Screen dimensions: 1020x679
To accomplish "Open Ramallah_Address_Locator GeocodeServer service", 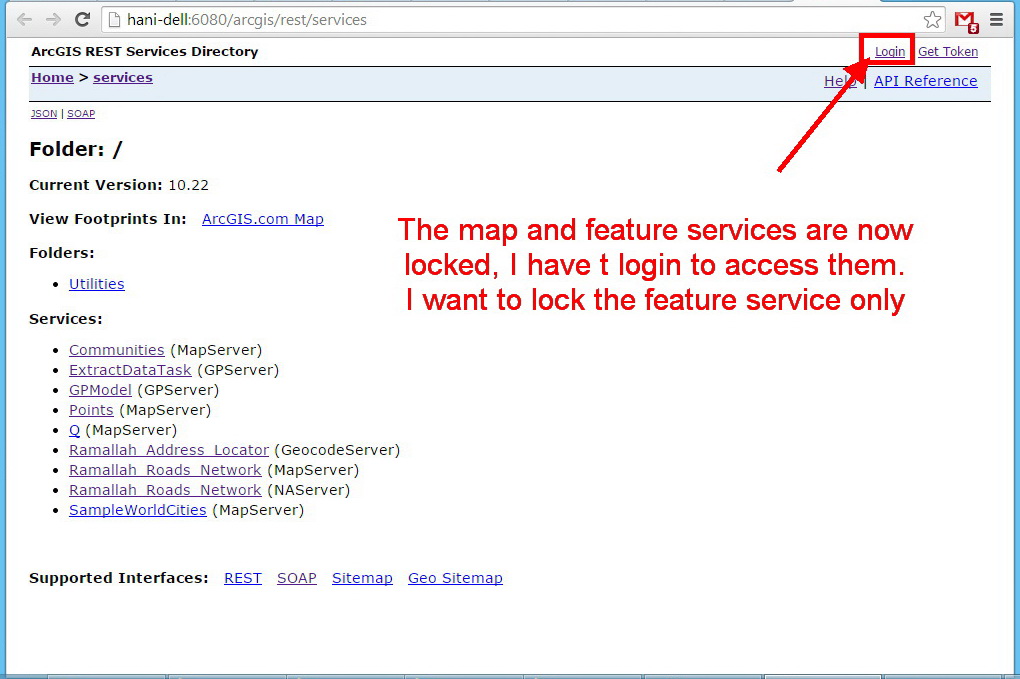I will coord(169,450).
